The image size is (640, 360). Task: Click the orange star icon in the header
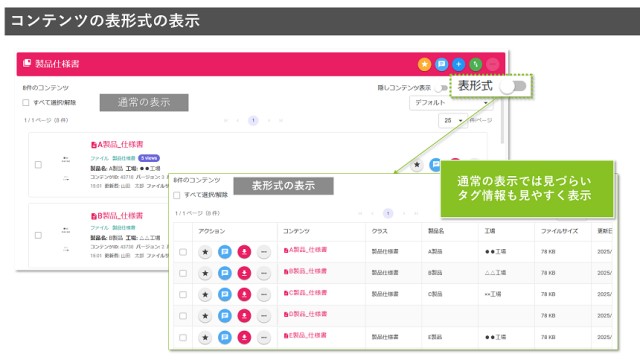(424, 64)
